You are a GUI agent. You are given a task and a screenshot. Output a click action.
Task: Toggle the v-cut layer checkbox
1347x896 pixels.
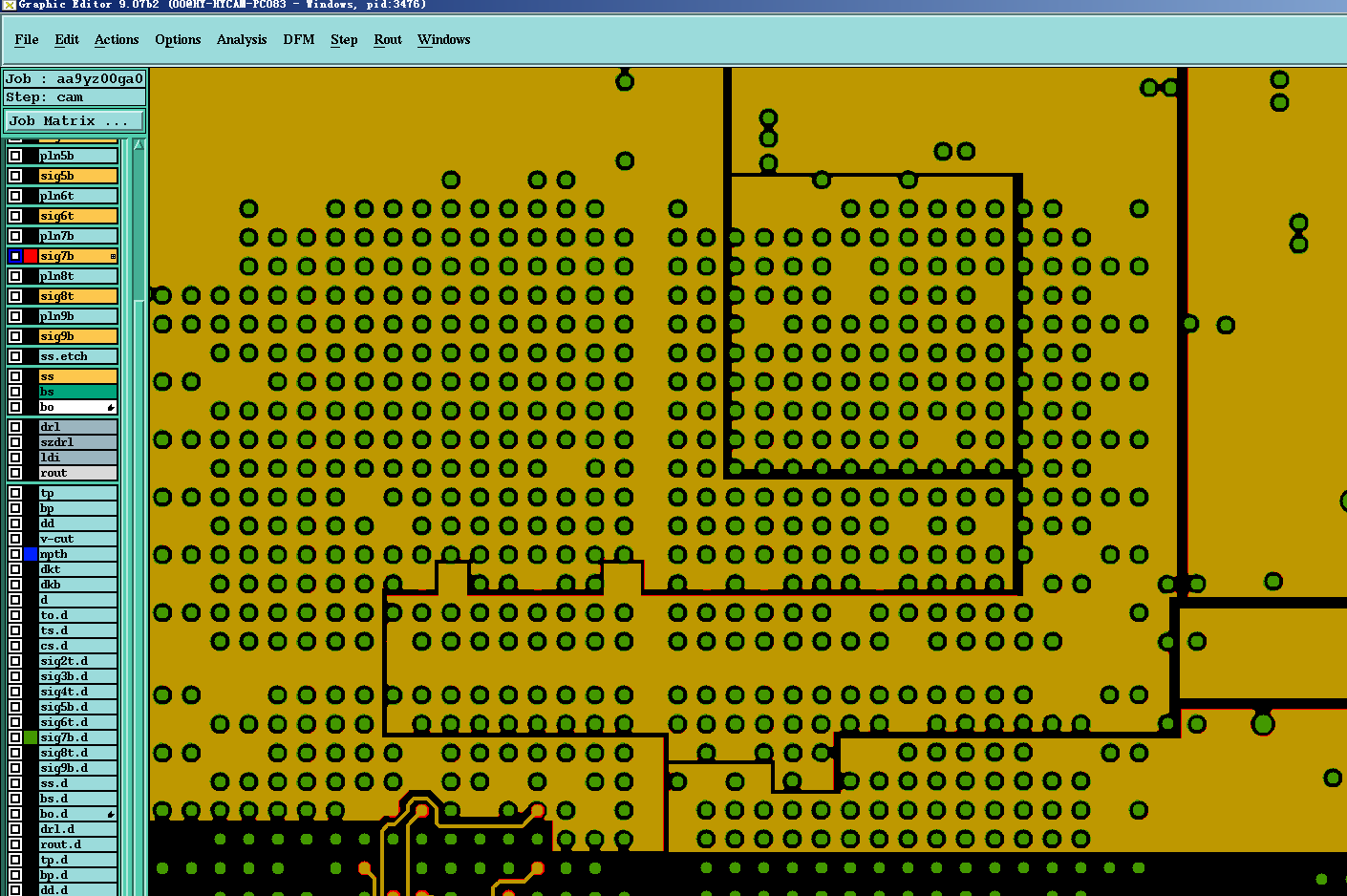coord(15,539)
